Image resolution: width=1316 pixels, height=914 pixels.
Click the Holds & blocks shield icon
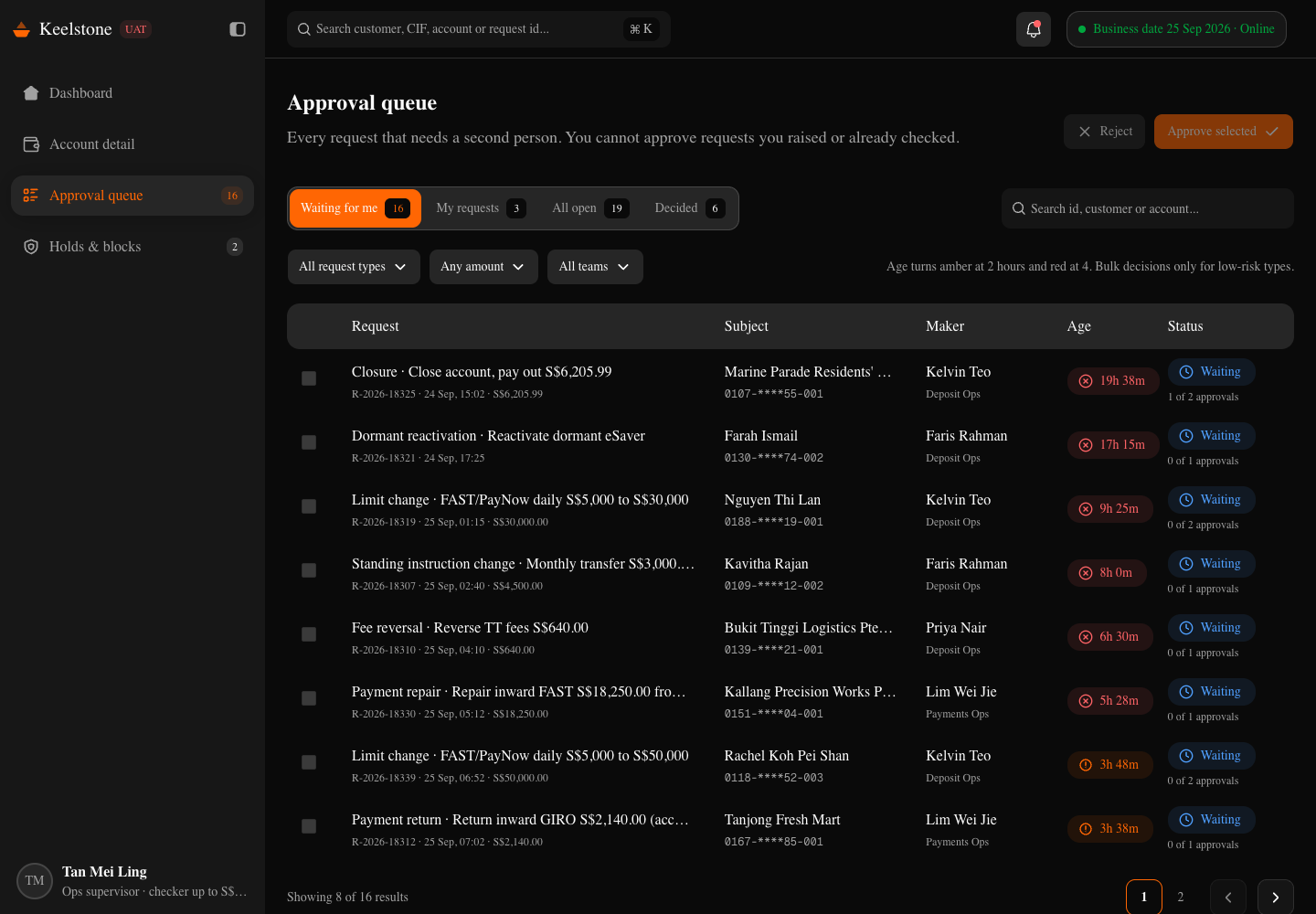pos(31,247)
